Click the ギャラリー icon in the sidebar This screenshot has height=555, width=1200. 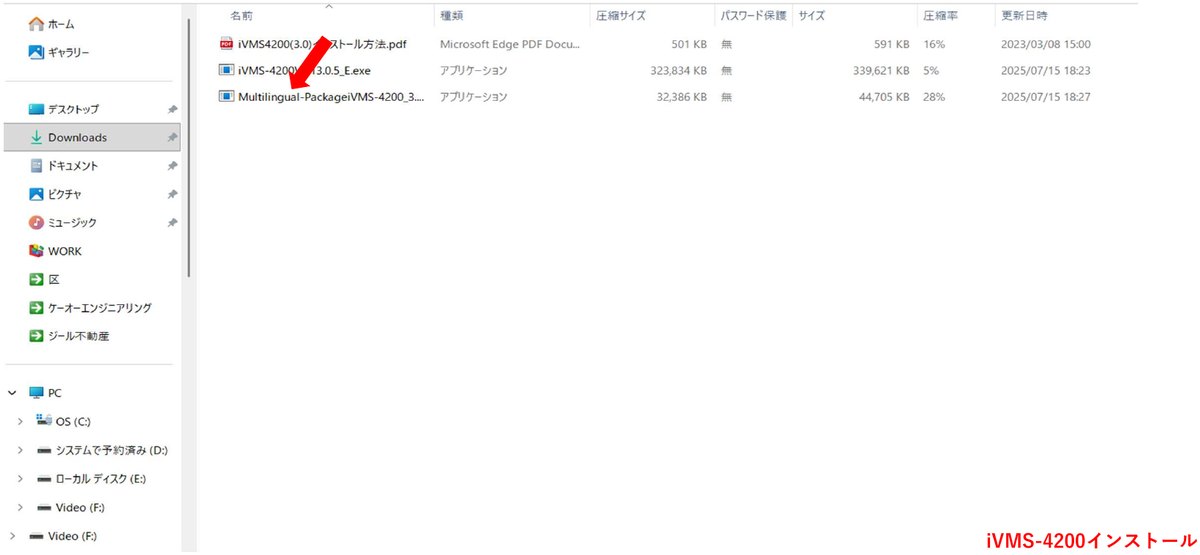point(36,51)
